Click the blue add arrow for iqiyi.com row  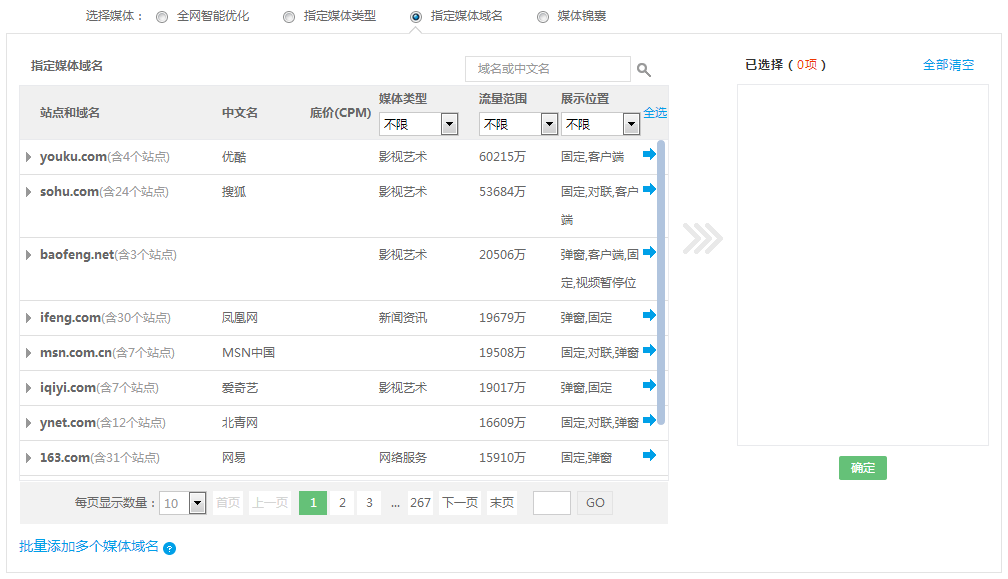[651, 386]
